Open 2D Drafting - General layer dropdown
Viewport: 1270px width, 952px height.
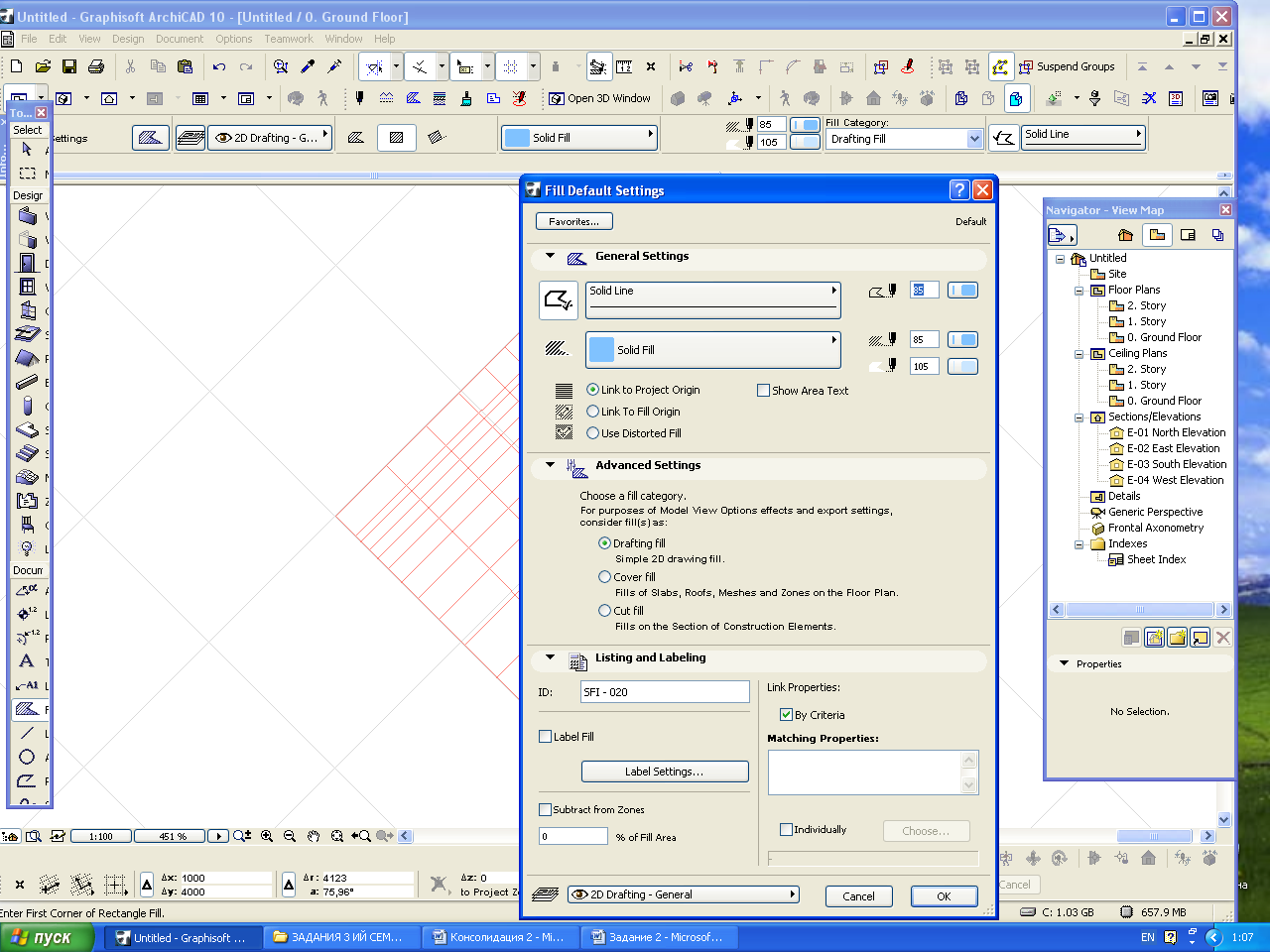click(683, 894)
